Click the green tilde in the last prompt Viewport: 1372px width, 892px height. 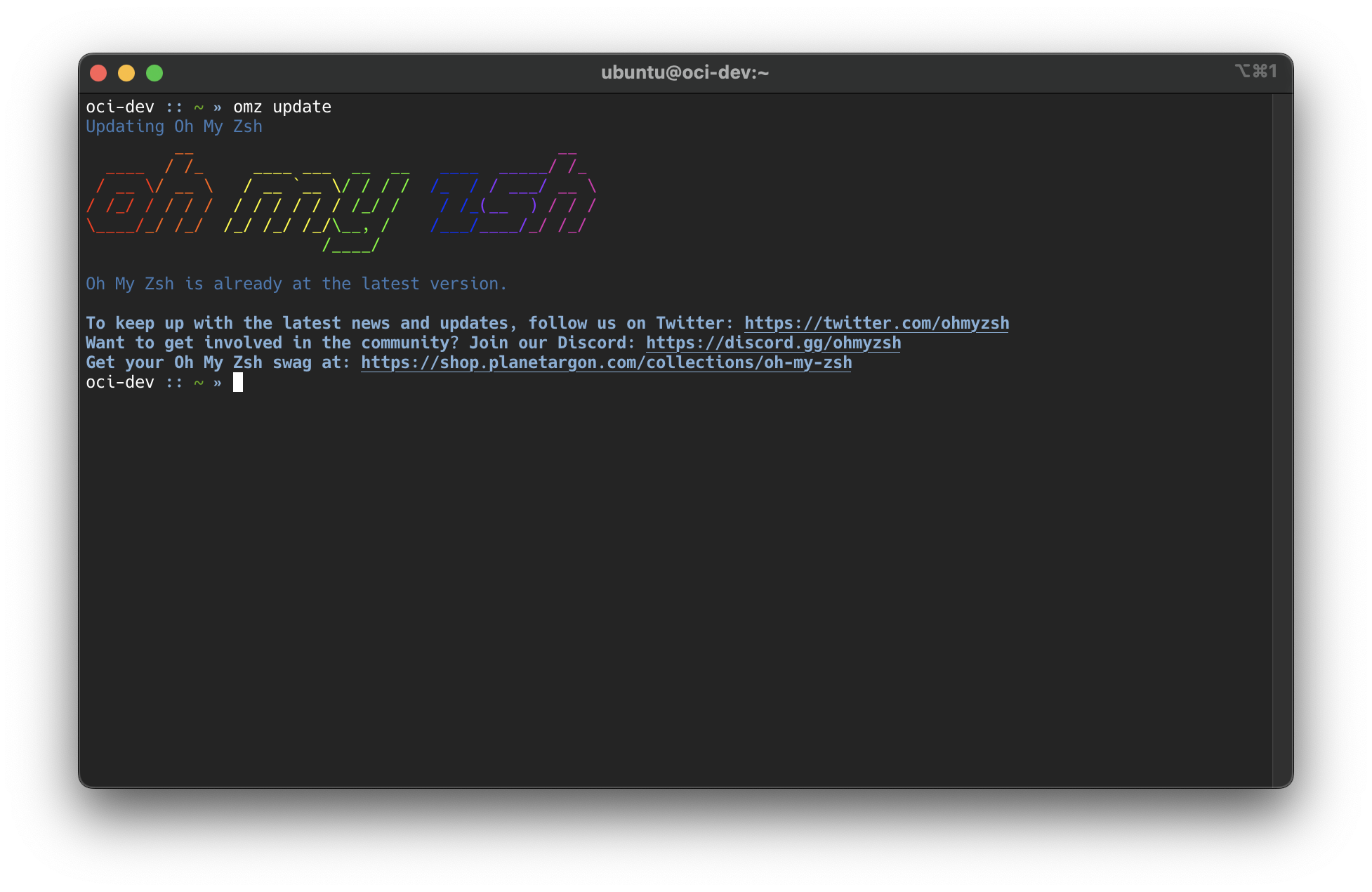click(199, 383)
